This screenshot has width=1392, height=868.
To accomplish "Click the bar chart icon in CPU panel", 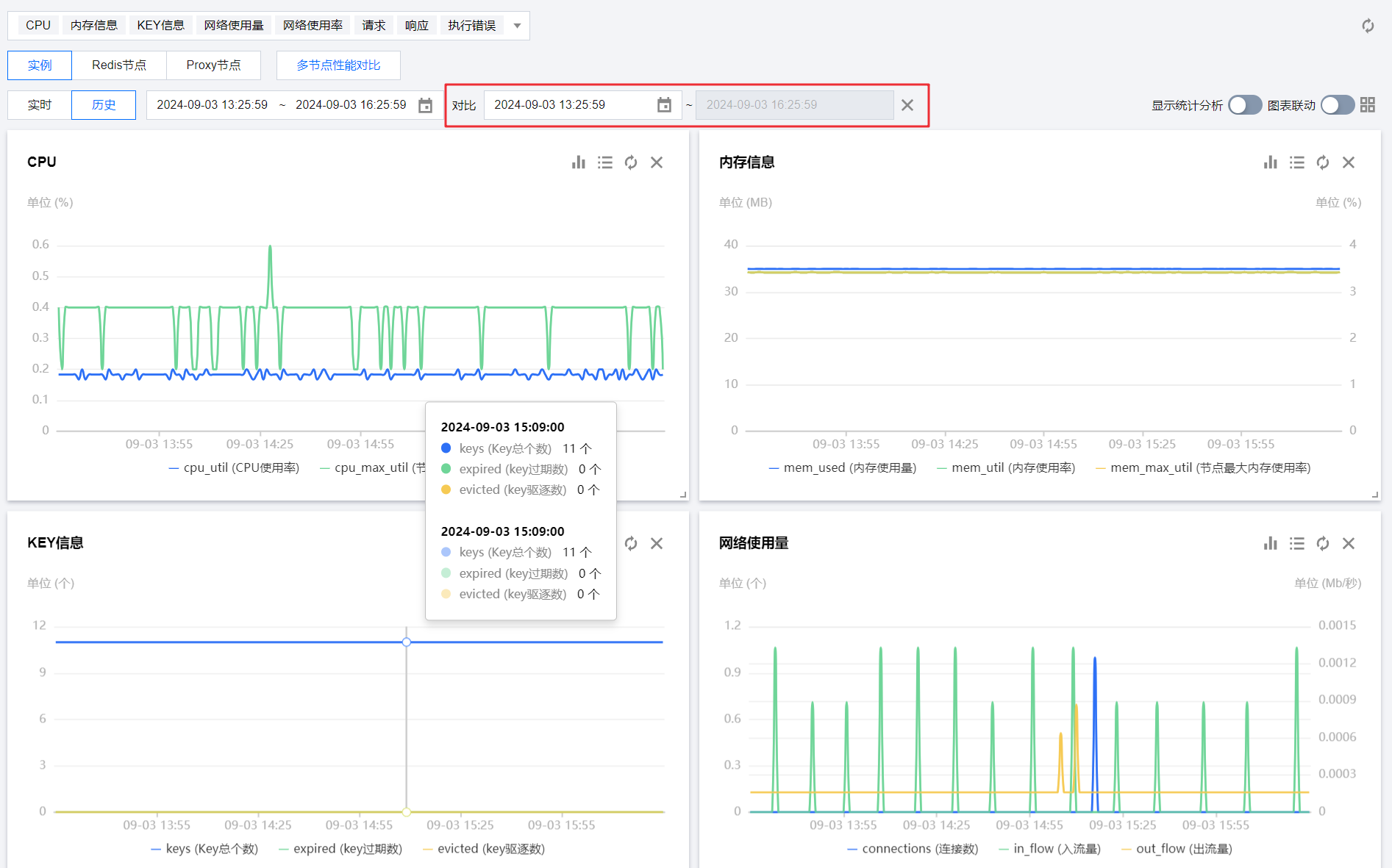I will tap(578, 162).
